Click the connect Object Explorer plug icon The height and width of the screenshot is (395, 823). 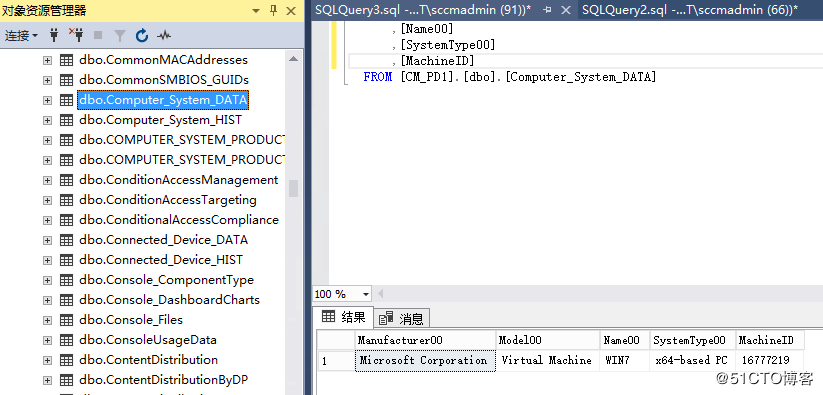click(x=54, y=36)
